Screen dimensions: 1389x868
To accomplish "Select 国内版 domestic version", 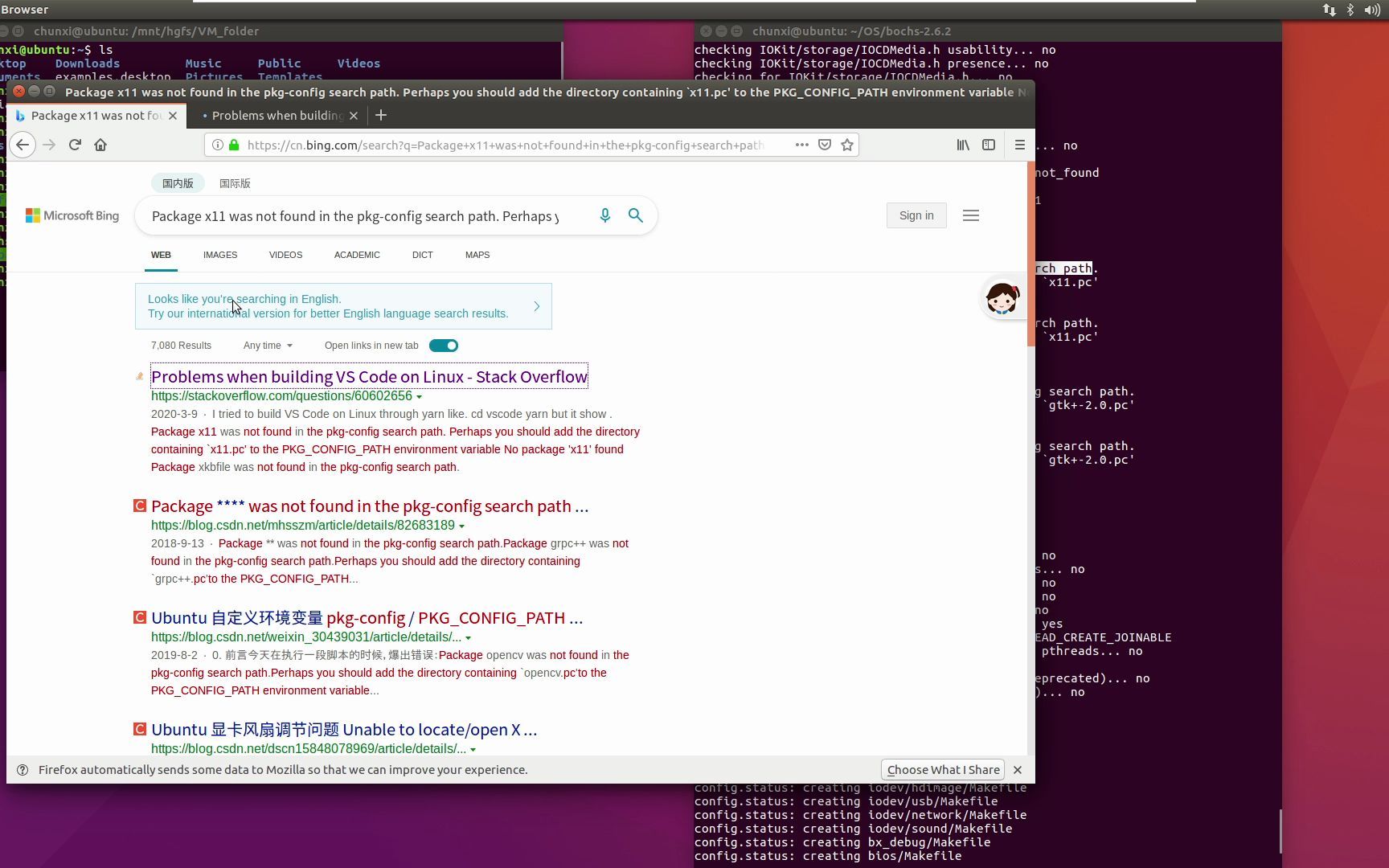I will coord(178,183).
